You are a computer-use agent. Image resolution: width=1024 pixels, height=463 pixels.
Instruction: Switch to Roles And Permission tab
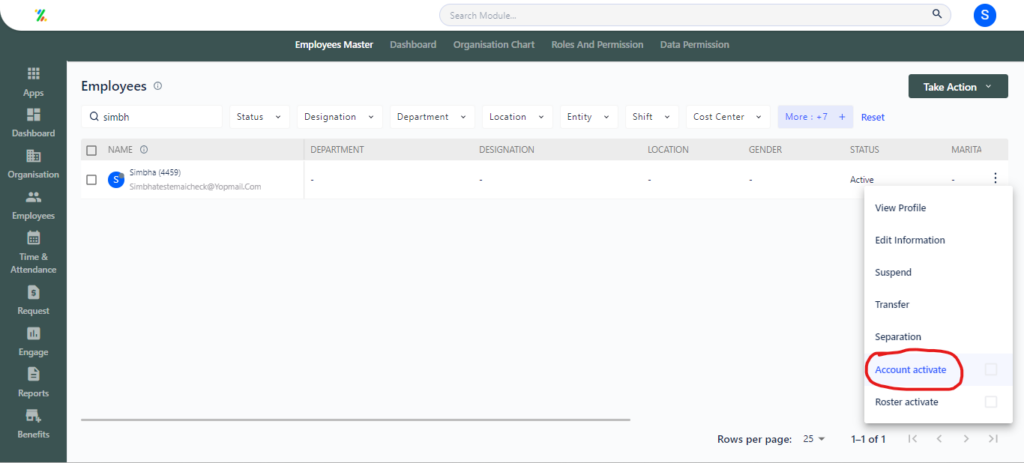[x=597, y=45]
